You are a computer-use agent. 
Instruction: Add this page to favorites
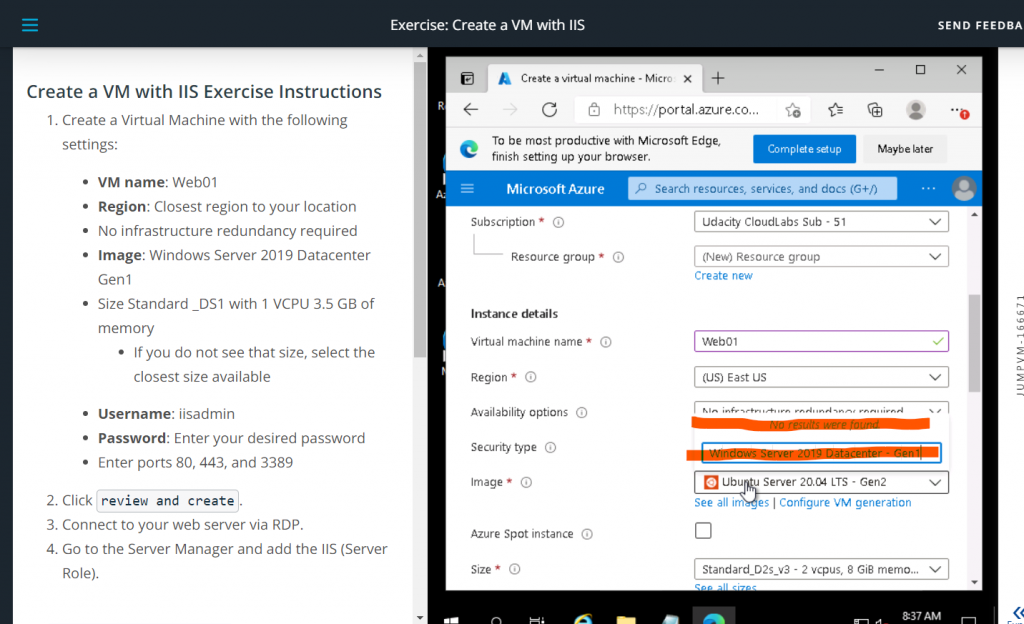tap(793, 110)
